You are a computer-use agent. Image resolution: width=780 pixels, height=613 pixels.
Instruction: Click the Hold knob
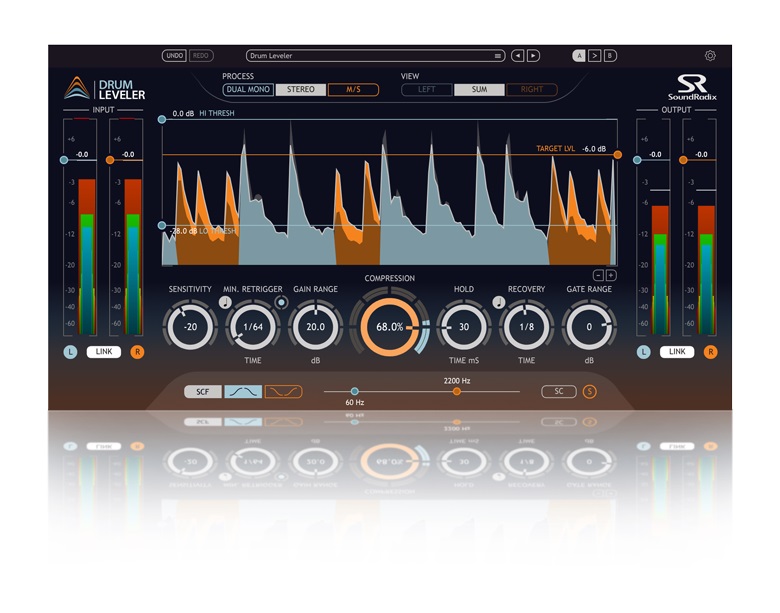click(x=464, y=327)
